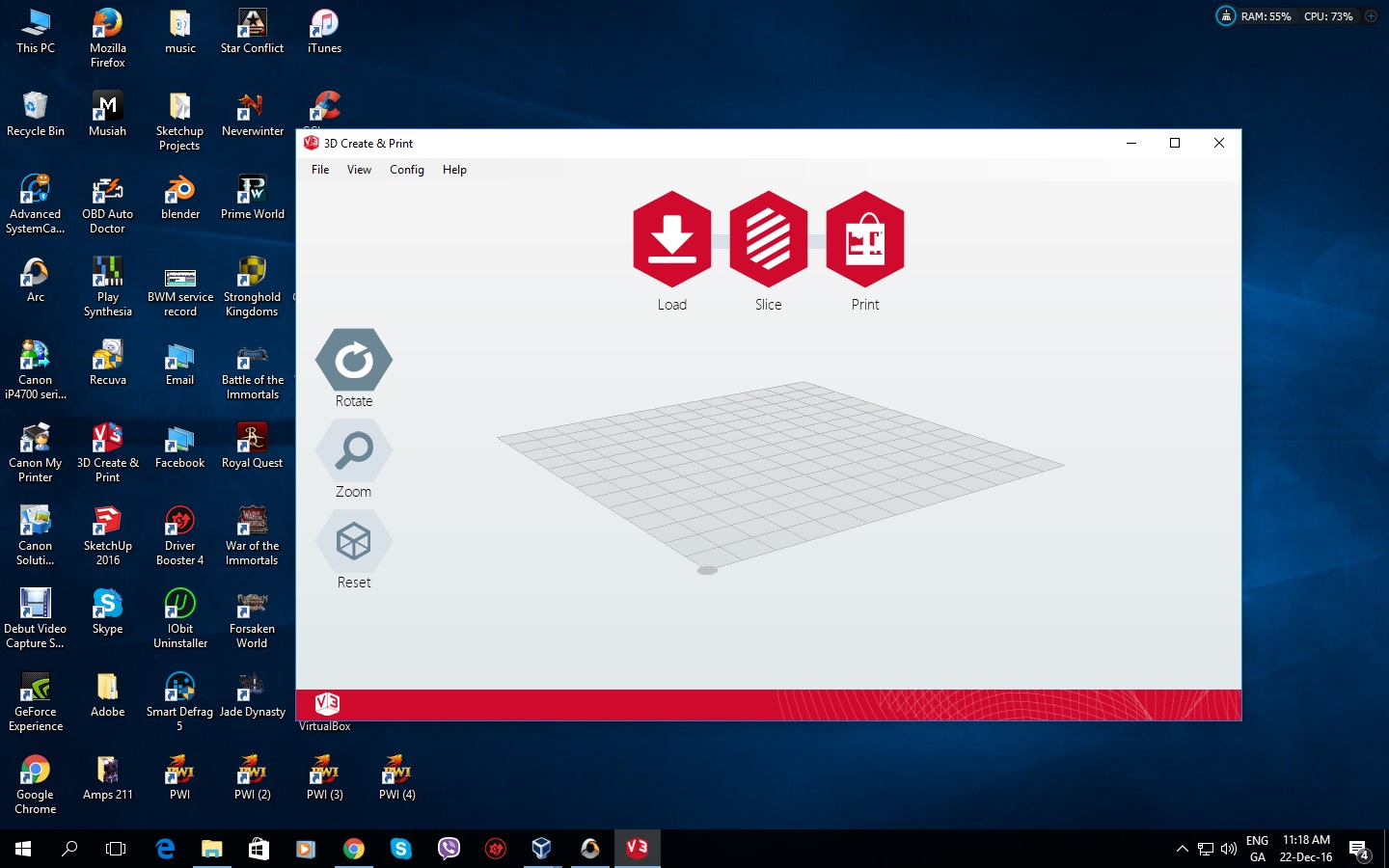The width and height of the screenshot is (1389, 868).
Task: Expand the system tray hidden icons chevron
Action: tap(1182, 849)
